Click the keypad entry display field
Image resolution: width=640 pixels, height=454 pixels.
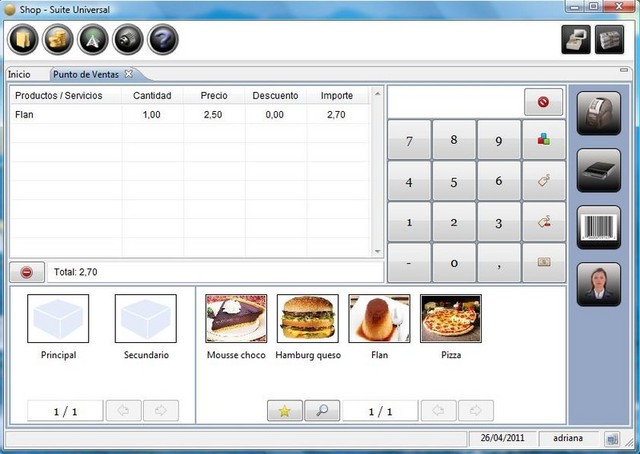456,102
